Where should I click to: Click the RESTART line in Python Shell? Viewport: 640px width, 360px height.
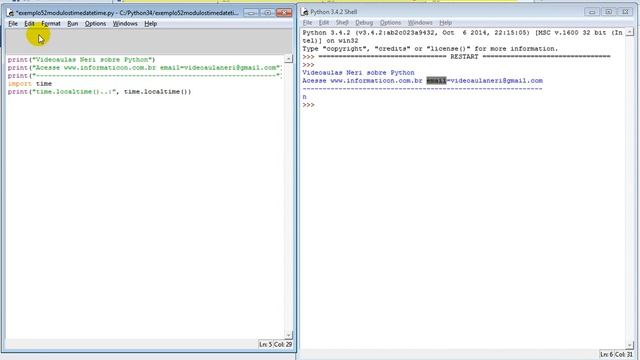(456, 57)
